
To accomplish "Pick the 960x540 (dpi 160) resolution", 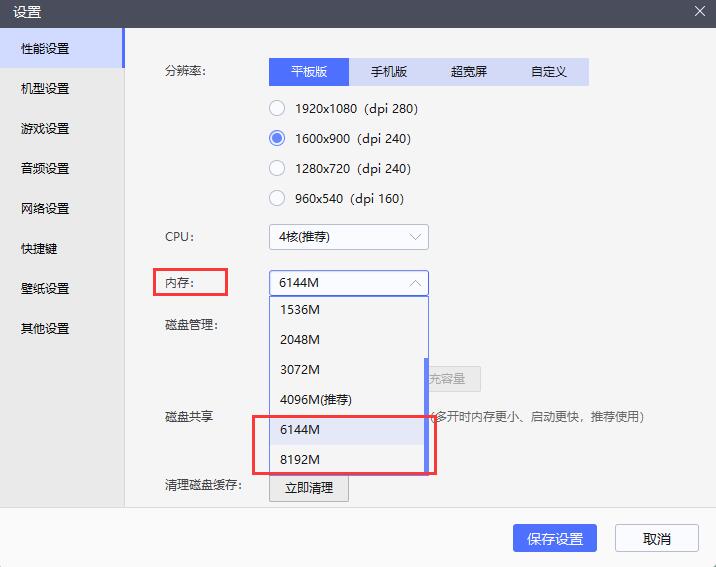I will click(277, 198).
